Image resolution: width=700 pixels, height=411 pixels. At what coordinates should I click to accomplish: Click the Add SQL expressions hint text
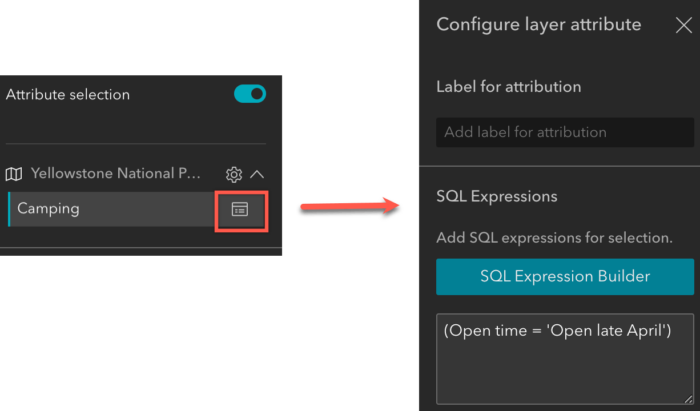coord(554,239)
